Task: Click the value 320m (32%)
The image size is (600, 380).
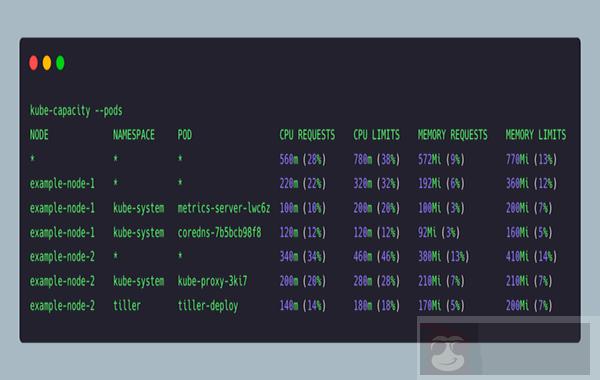Action: pos(377,184)
